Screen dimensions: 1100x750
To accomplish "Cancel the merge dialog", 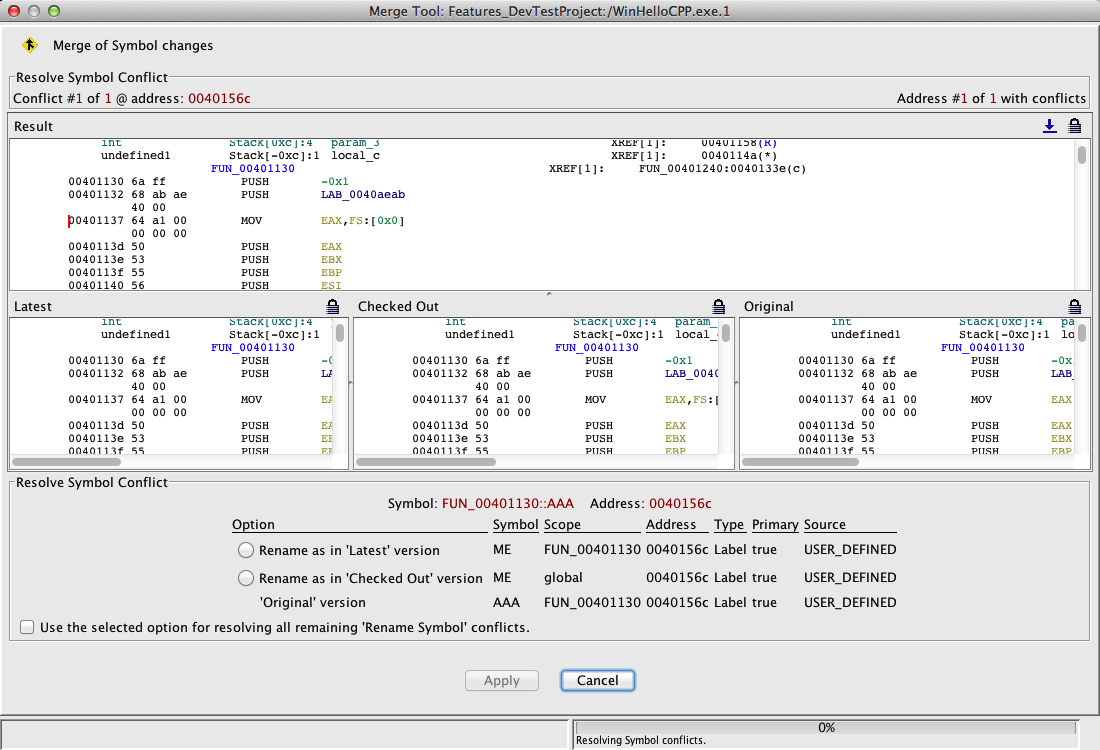I will (x=597, y=680).
